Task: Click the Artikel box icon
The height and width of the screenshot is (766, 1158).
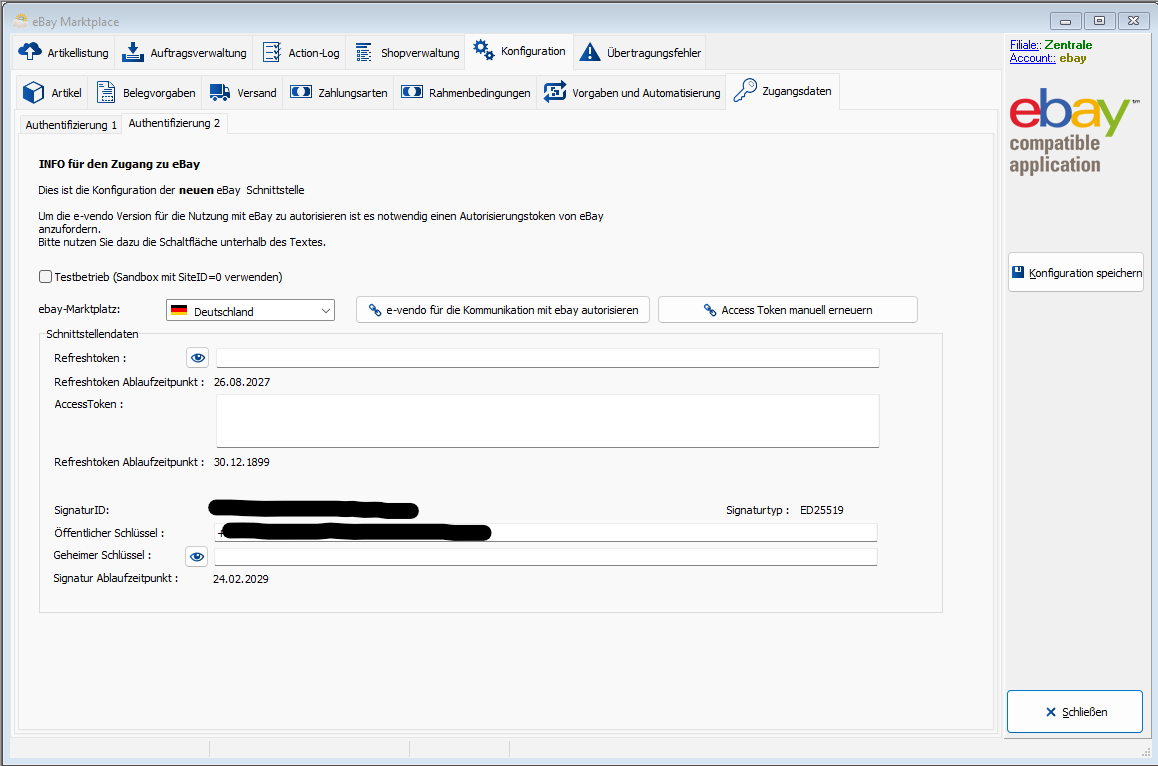Action: (x=33, y=92)
